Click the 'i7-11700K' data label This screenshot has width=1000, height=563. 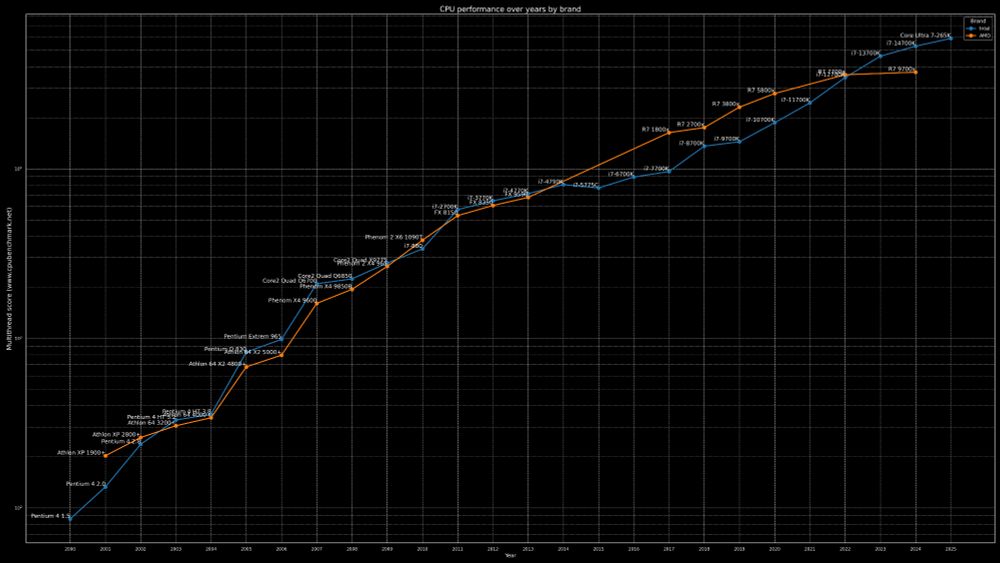(x=795, y=100)
